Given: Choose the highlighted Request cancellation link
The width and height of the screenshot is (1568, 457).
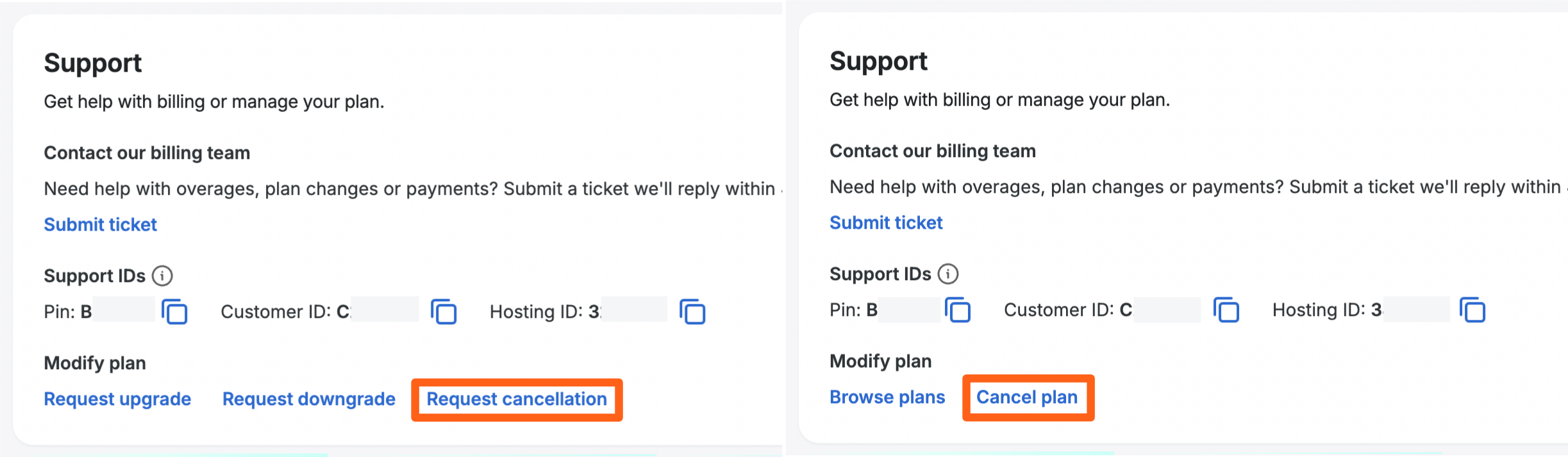Looking at the screenshot, I should pos(517,399).
